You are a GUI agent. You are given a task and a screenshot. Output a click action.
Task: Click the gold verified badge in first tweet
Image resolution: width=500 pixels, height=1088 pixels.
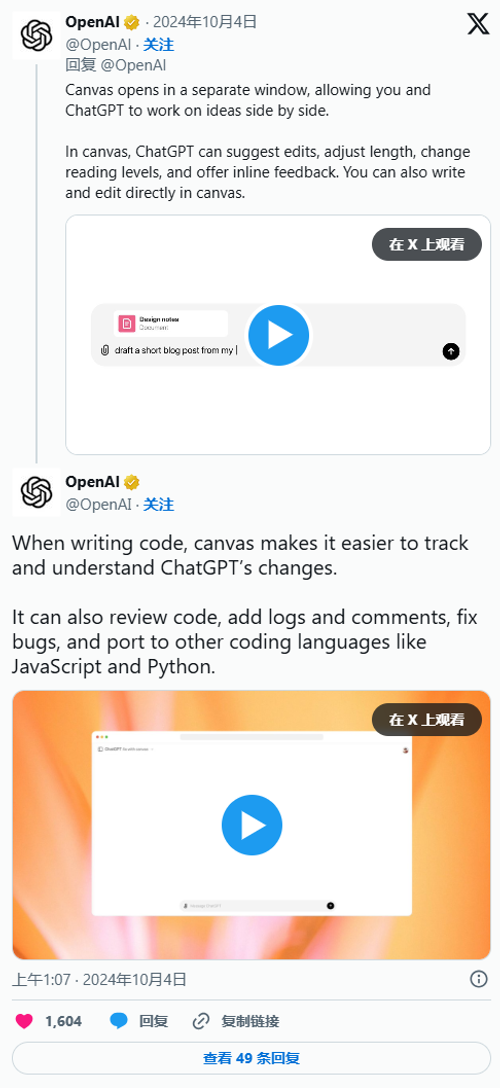click(x=132, y=22)
